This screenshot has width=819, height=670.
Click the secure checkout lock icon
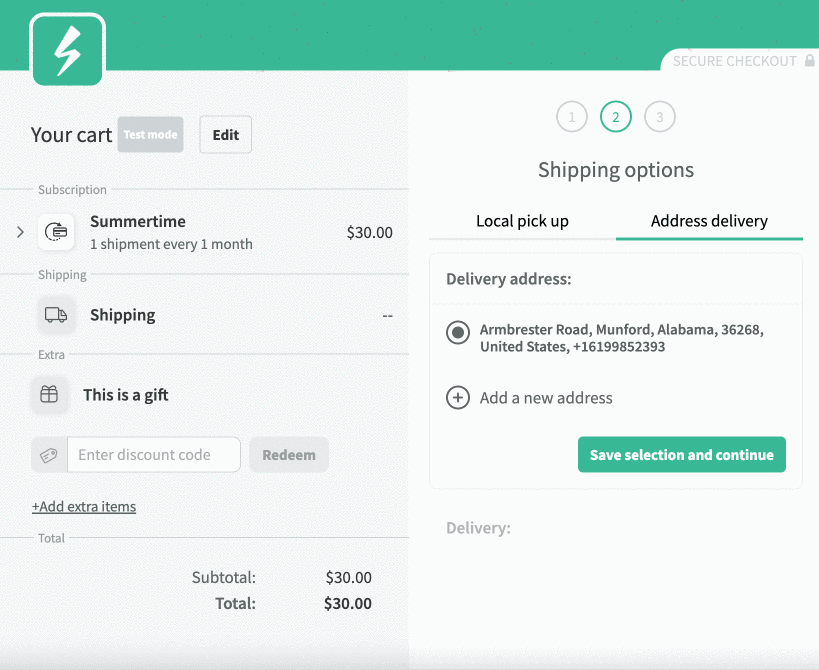(x=809, y=61)
